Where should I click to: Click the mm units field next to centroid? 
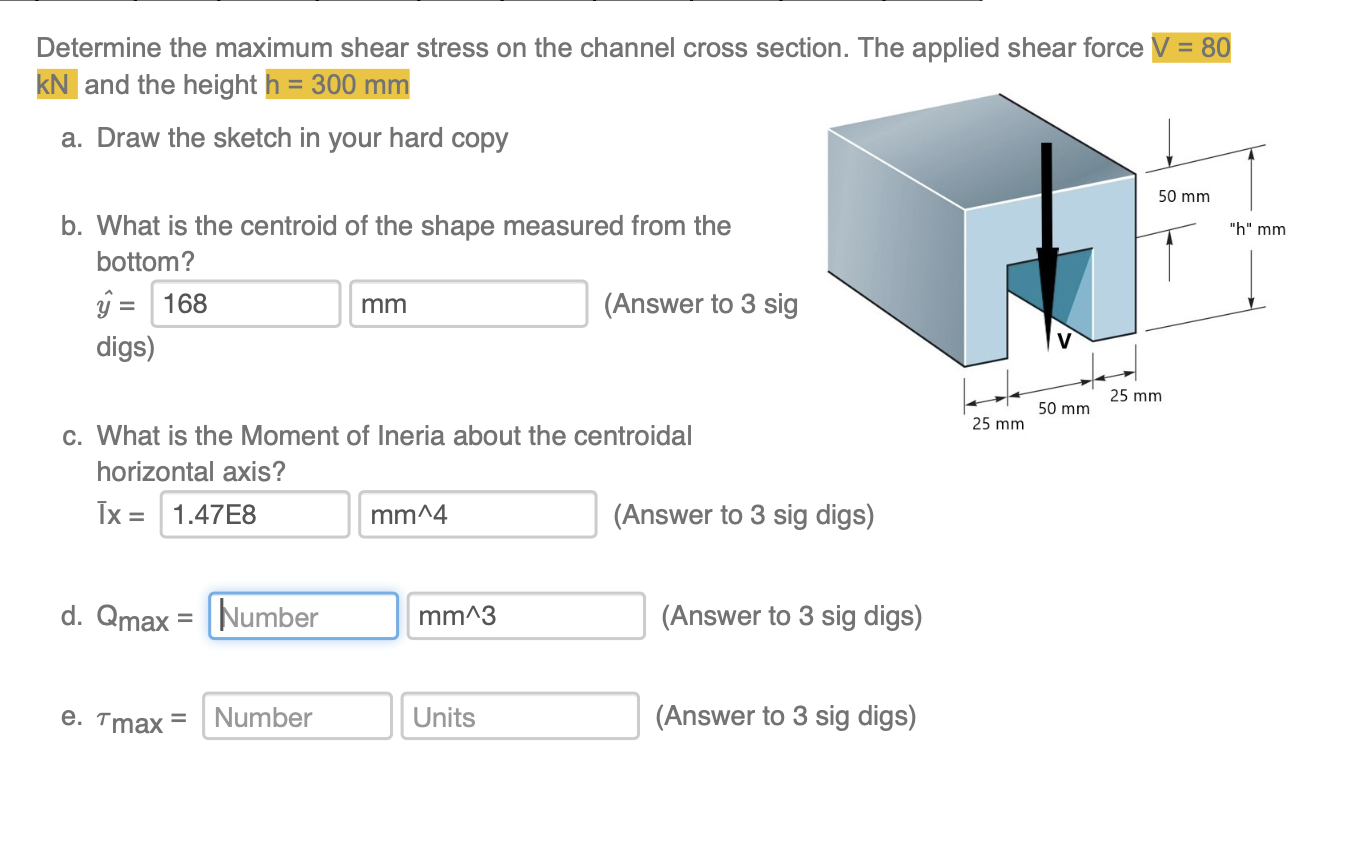468,303
